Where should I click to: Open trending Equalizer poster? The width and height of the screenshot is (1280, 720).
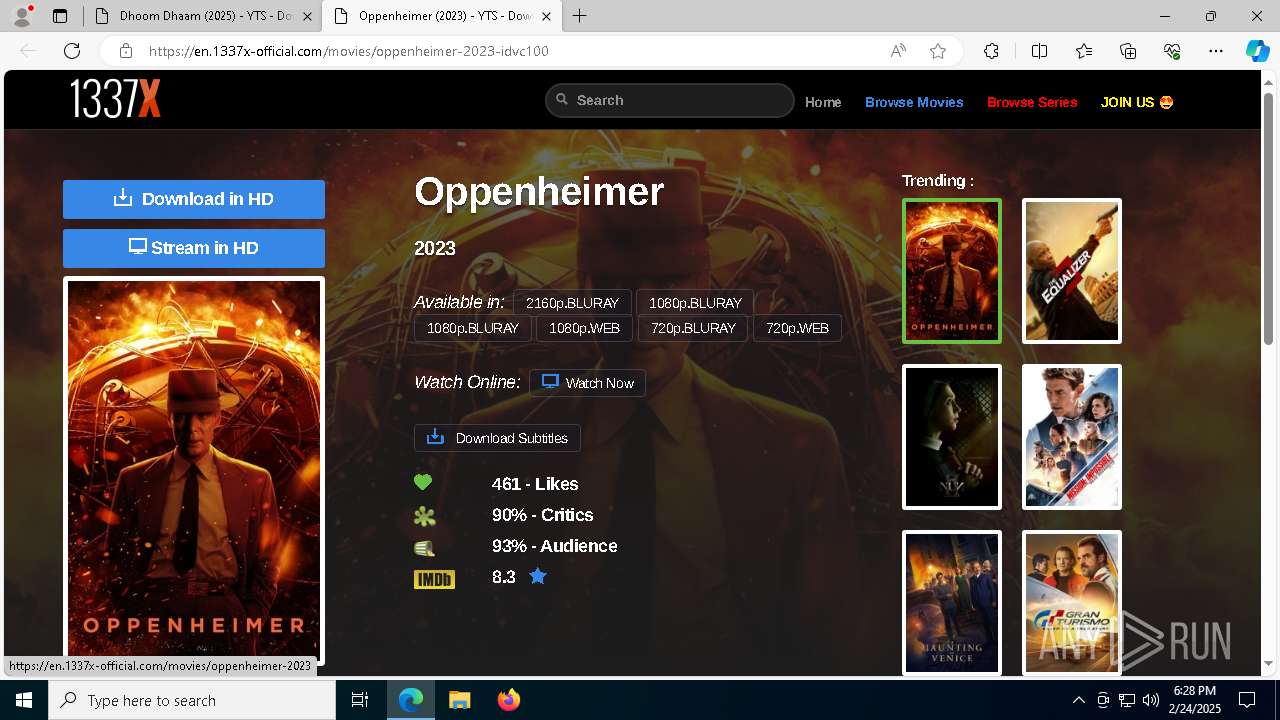1072,271
